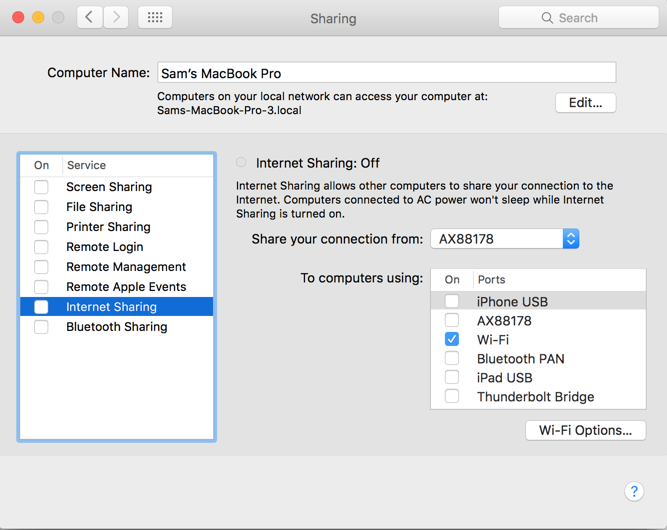Click the forward navigation arrow
Image resolution: width=667 pixels, height=530 pixels.
click(x=117, y=17)
